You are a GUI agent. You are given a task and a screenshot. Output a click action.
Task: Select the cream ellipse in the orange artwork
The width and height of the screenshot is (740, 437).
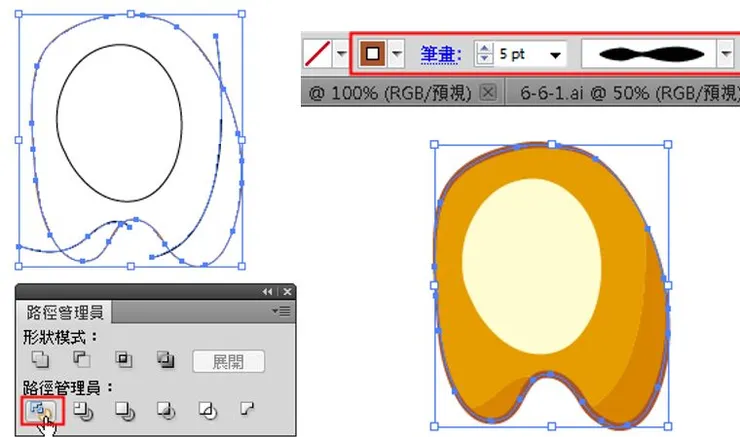(531, 267)
